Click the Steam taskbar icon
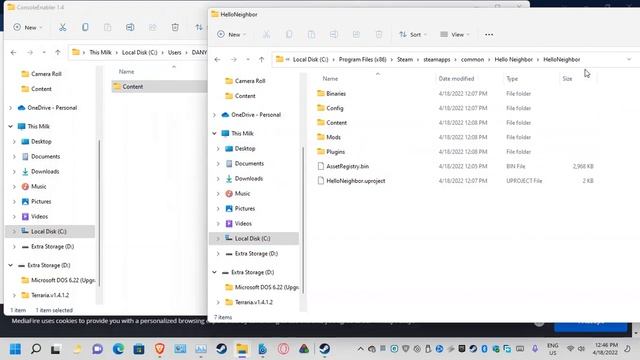 (x=222, y=349)
